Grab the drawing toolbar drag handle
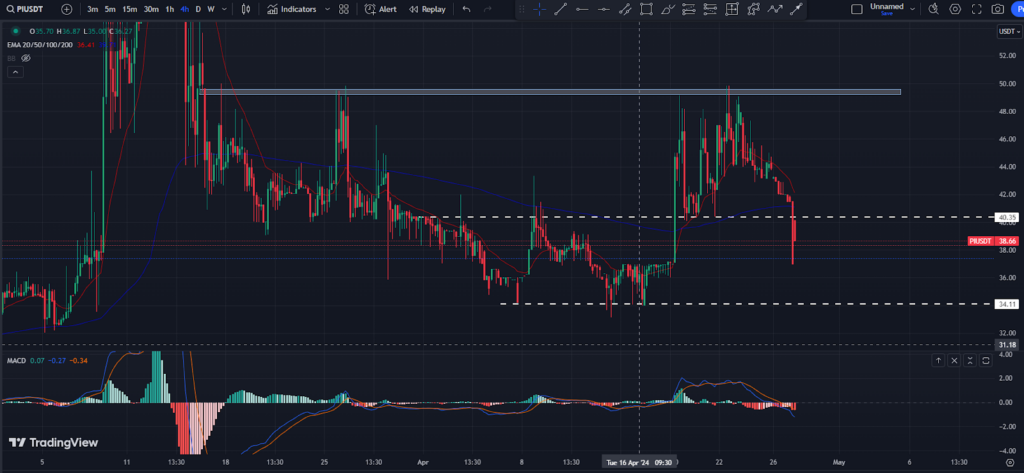This screenshot has width=1024, height=473. (522, 9)
